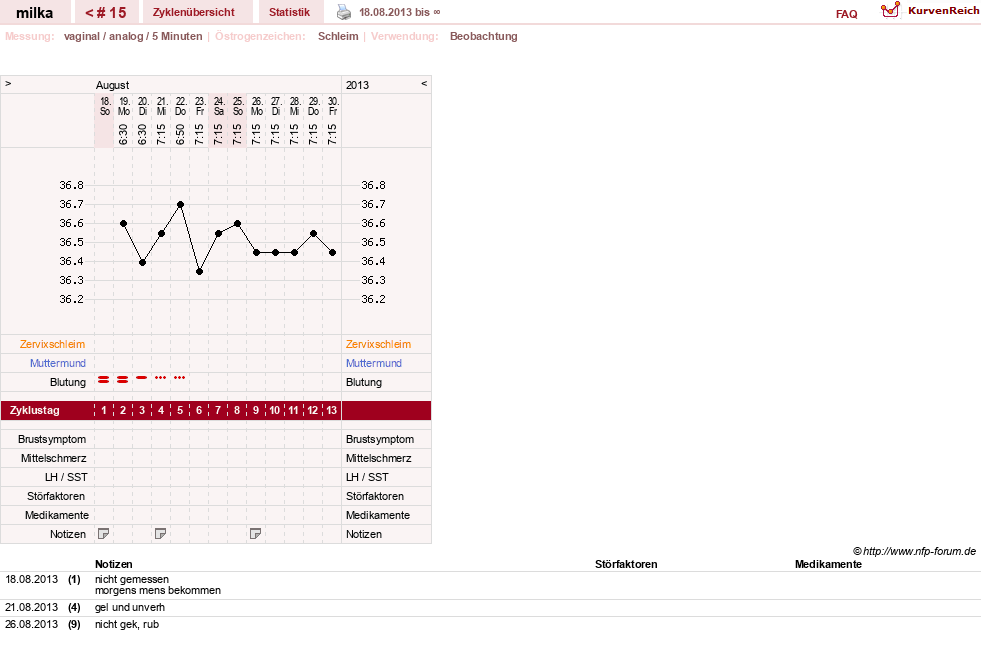This screenshot has width=981, height=657.
Task: Click the Störfaktoren column header in notes table
Action: pos(626,564)
